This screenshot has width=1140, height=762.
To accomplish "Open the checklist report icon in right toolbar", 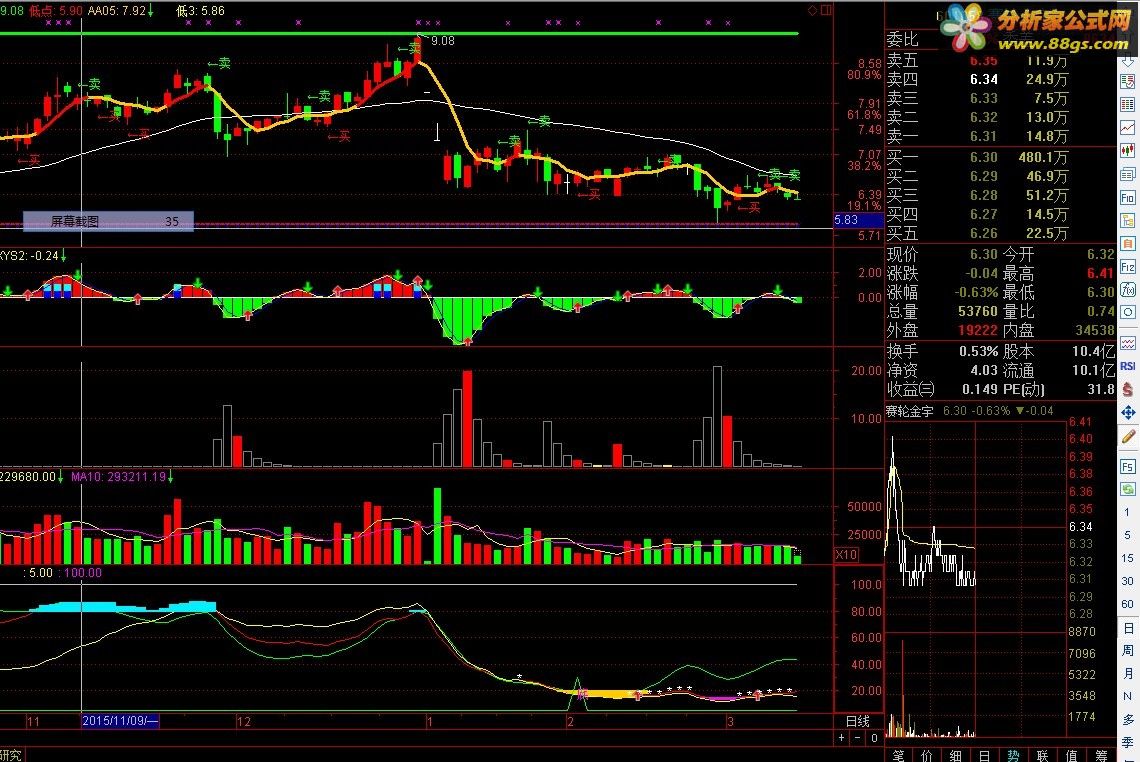I will tap(1128, 81).
